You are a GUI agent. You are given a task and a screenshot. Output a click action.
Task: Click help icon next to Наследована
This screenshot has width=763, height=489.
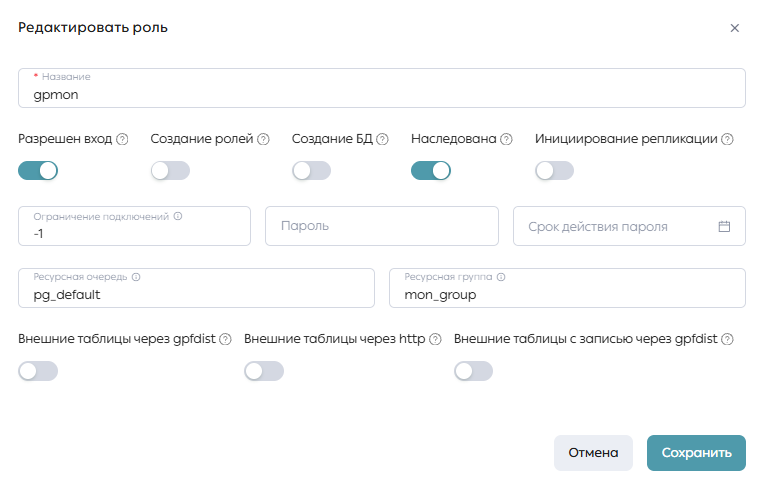coord(507,140)
